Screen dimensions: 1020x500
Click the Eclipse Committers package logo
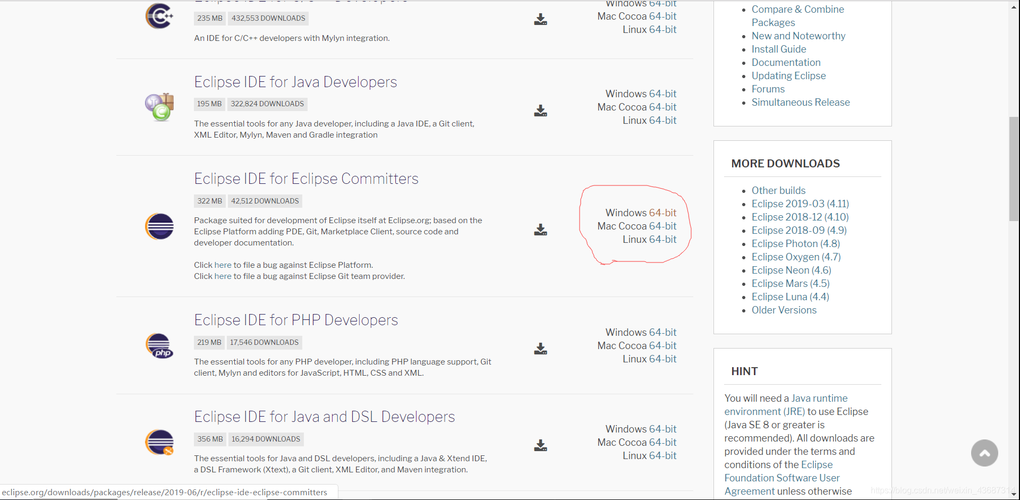pyautogui.click(x=159, y=226)
